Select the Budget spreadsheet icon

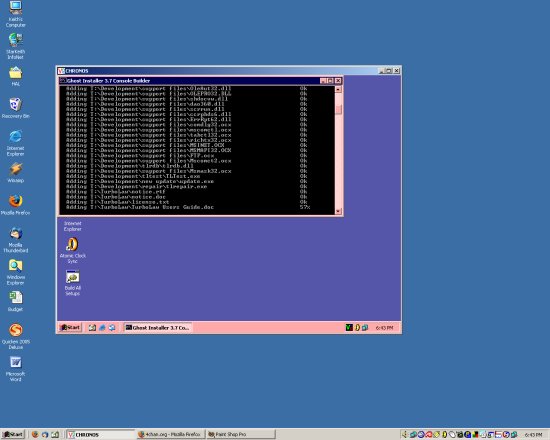click(x=15, y=301)
